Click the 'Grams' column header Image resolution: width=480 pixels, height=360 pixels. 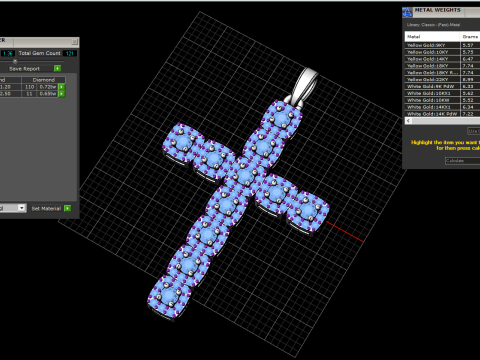(x=470, y=36)
